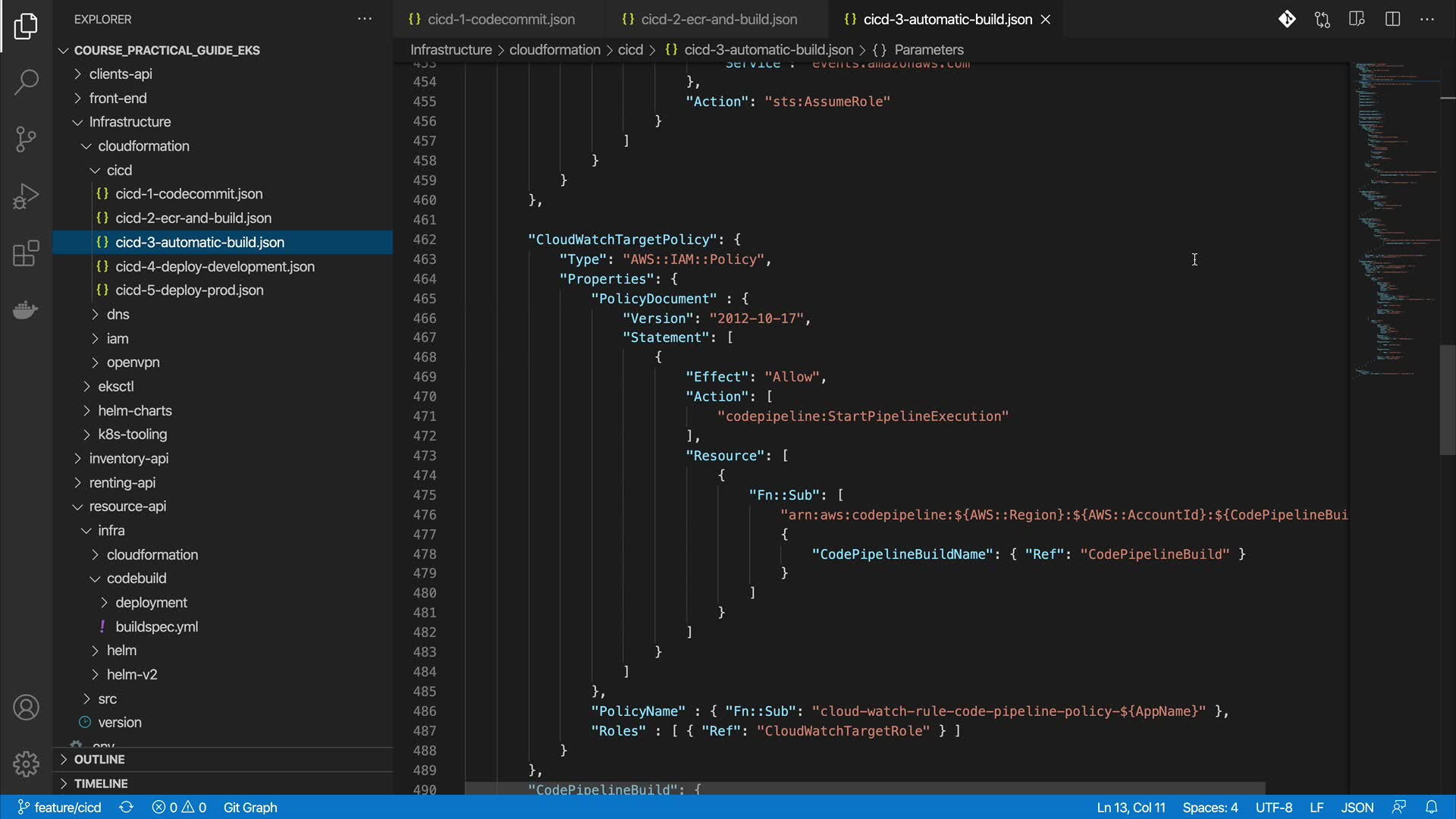Click Git Graph in status bar
Screen dimensions: 1456x819
tap(250, 807)
